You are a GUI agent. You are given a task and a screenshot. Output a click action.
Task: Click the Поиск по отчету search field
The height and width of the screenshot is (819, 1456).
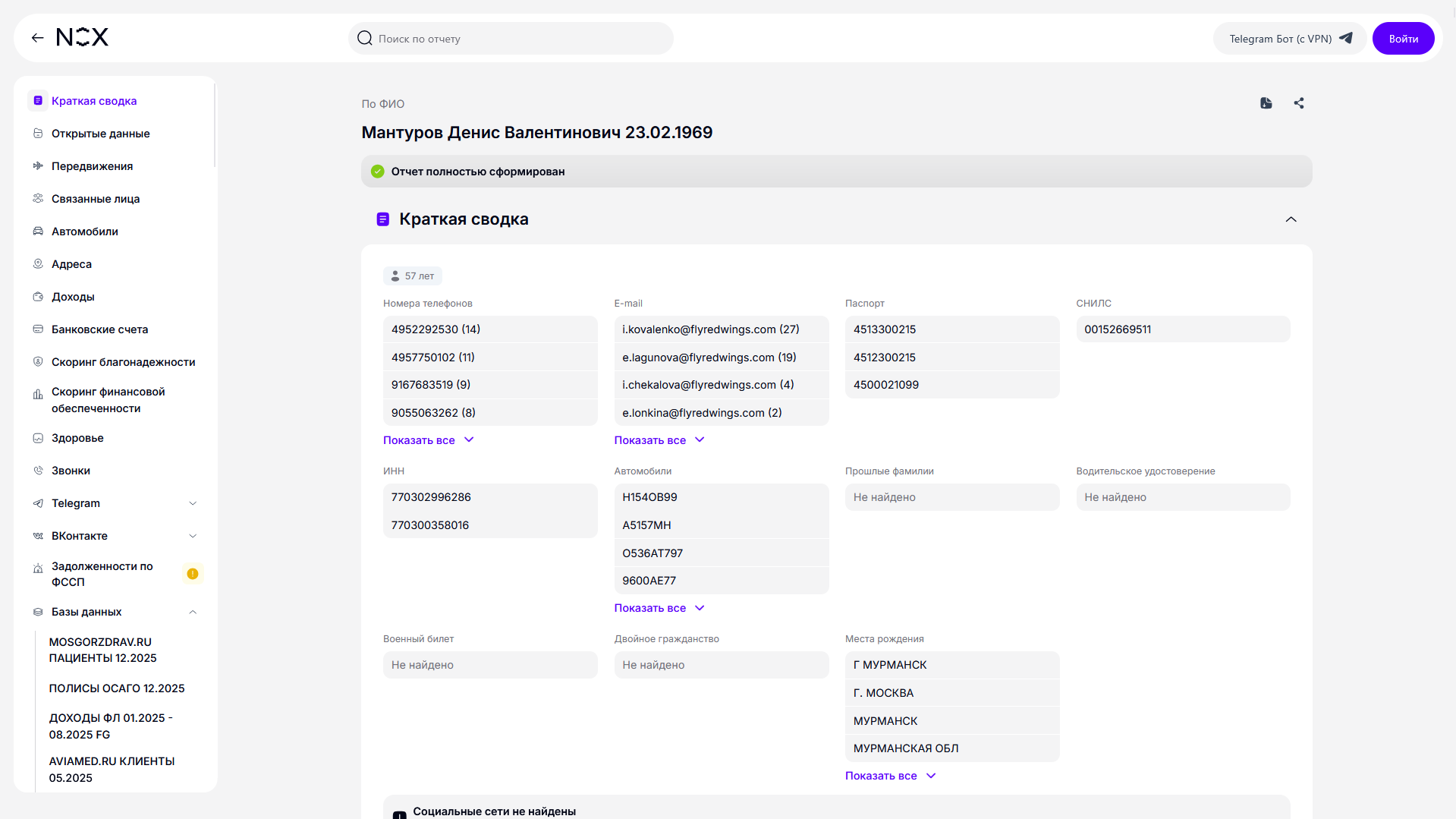(511, 39)
